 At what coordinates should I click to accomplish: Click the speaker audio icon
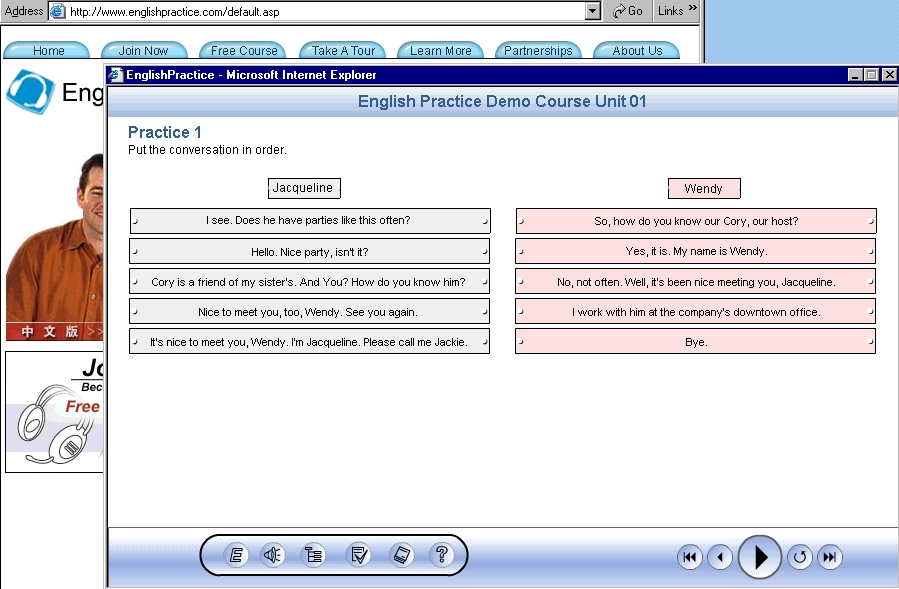coord(273,555)
